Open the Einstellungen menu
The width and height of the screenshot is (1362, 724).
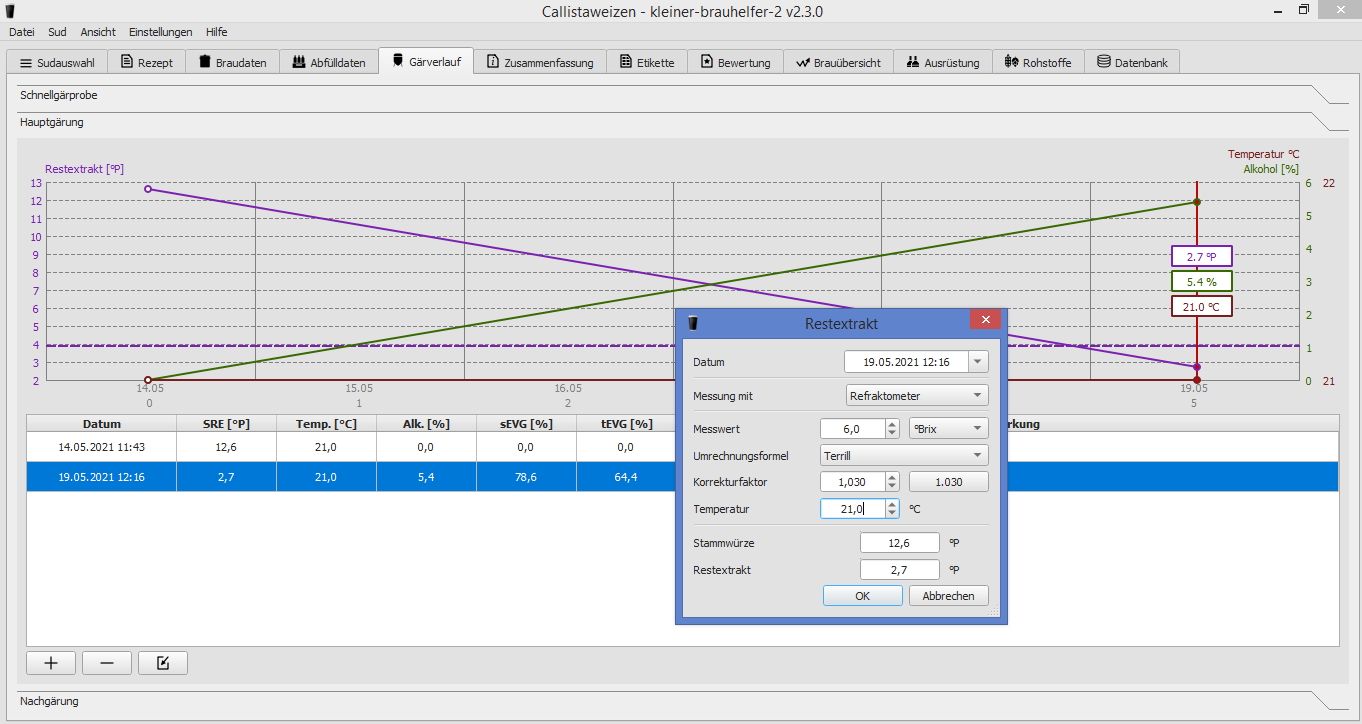[160, 32]
